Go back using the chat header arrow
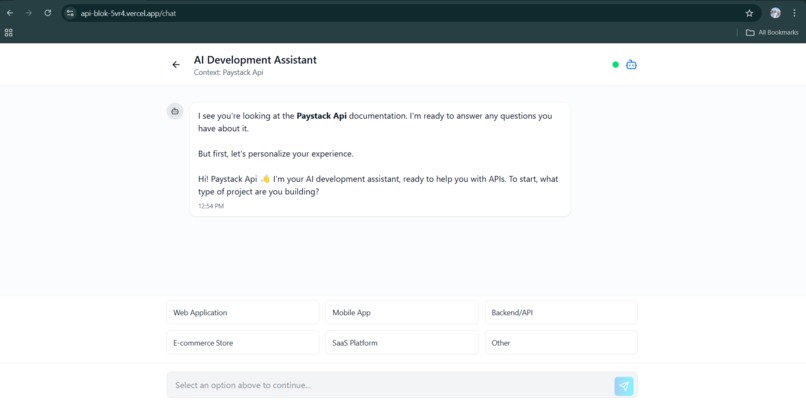Image resolution: width=806 pixels, height=407 pixels. pyautogui.click(x=176, y=65)
